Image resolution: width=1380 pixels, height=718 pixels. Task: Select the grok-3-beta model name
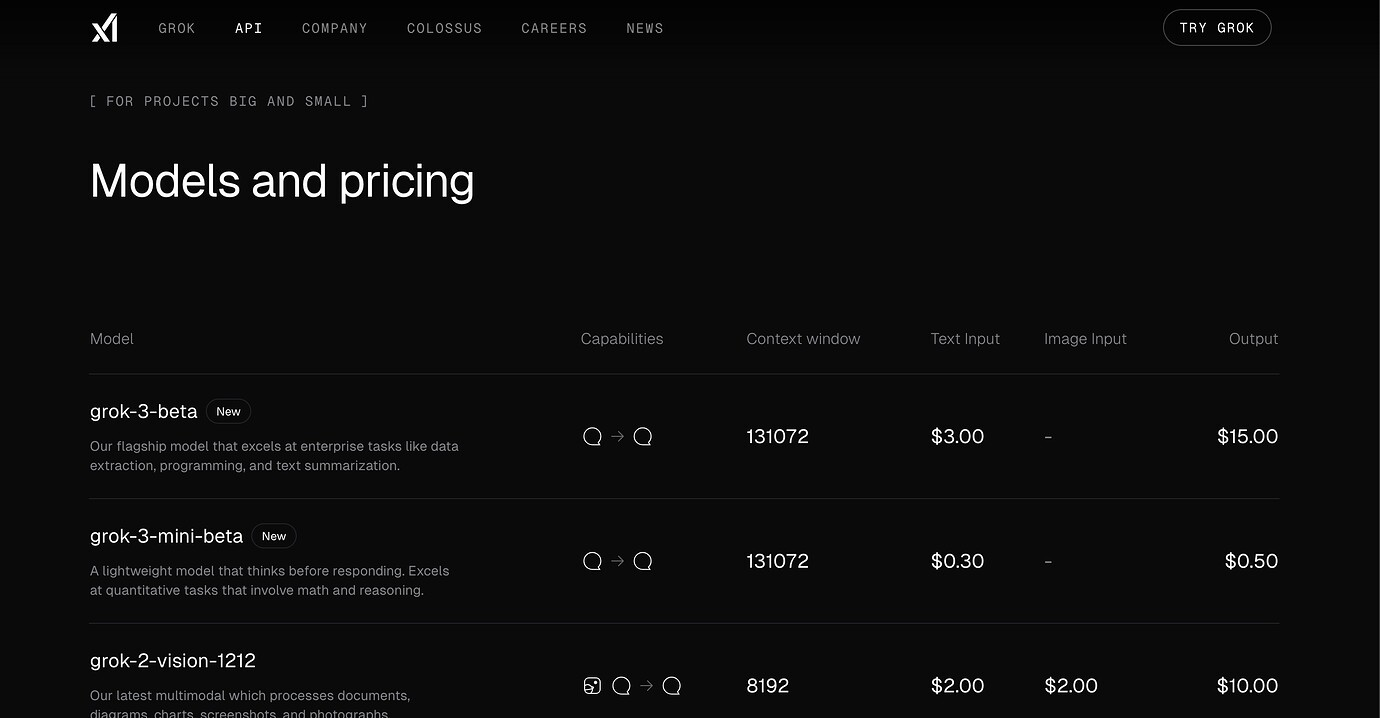click(x=144, y=411)
